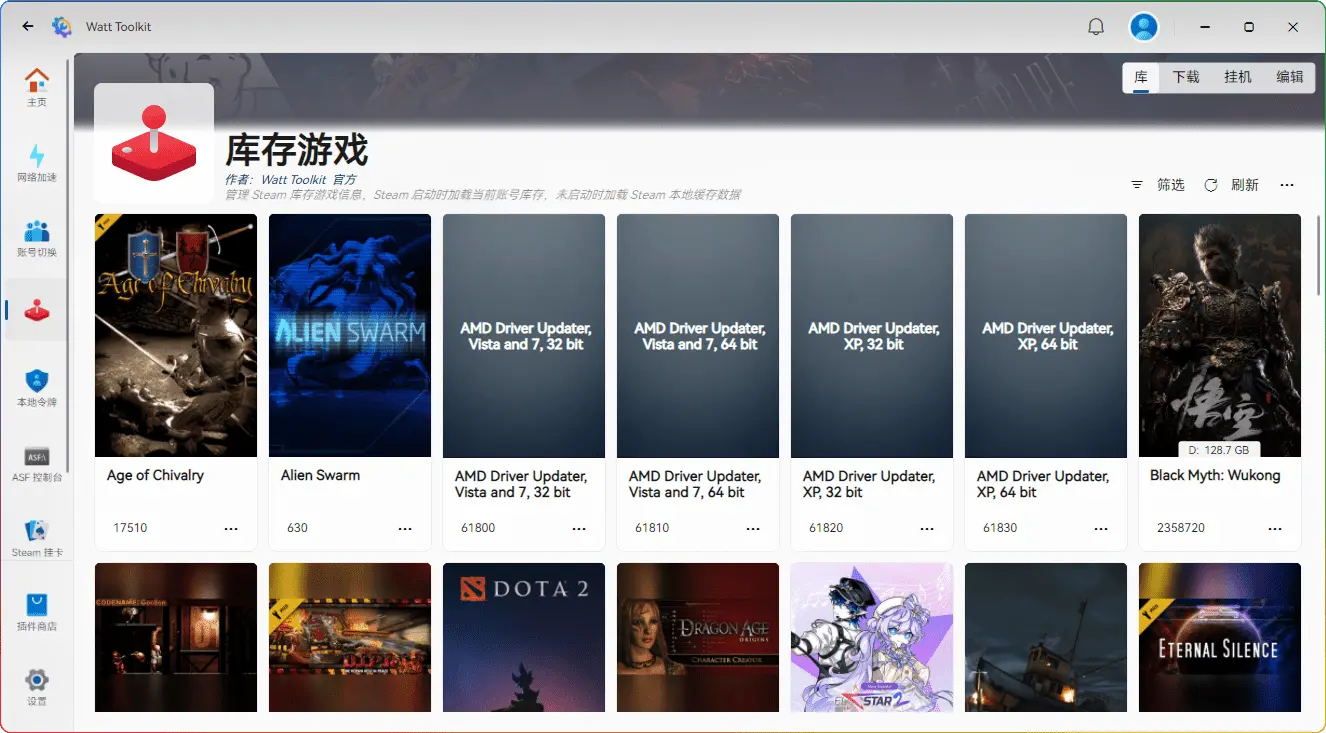Select the Black Myth: Wukong cover
Viewport: 1326px width, 733px height.
coord(1220,335)
